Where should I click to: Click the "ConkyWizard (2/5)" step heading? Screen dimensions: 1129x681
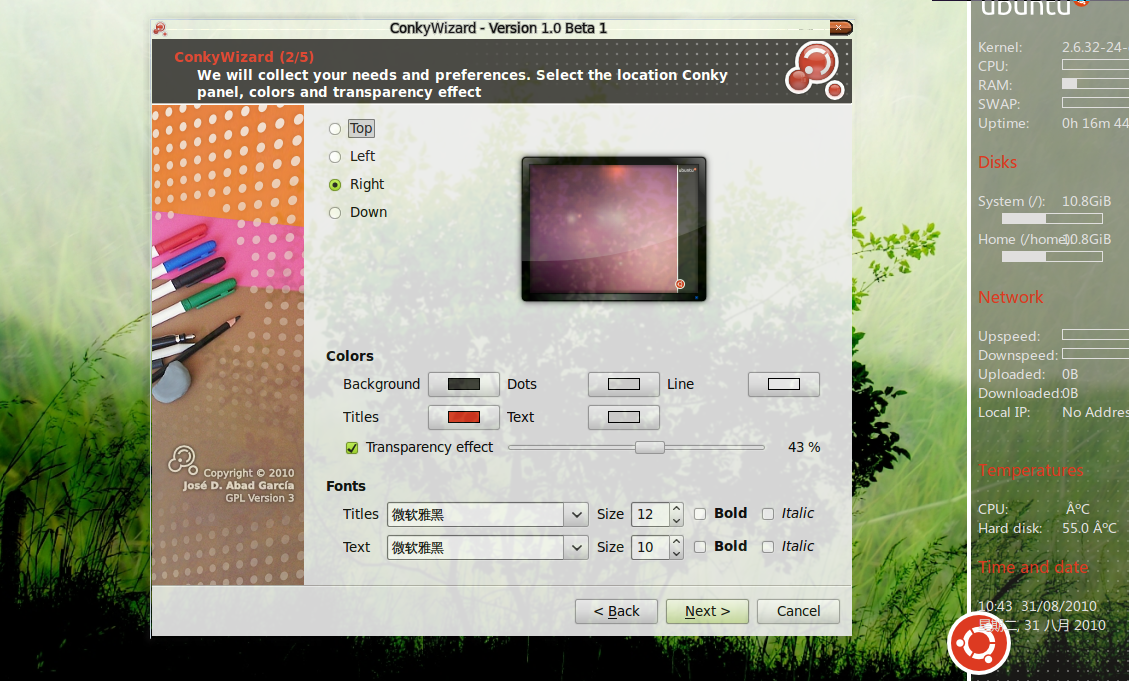pos(244,57)
